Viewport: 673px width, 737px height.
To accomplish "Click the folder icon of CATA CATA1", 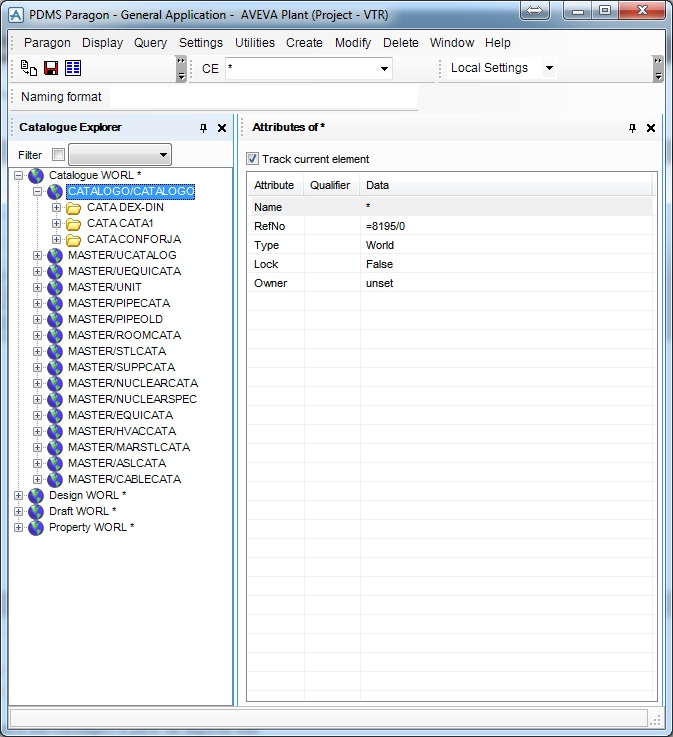I will click(73, 224).
